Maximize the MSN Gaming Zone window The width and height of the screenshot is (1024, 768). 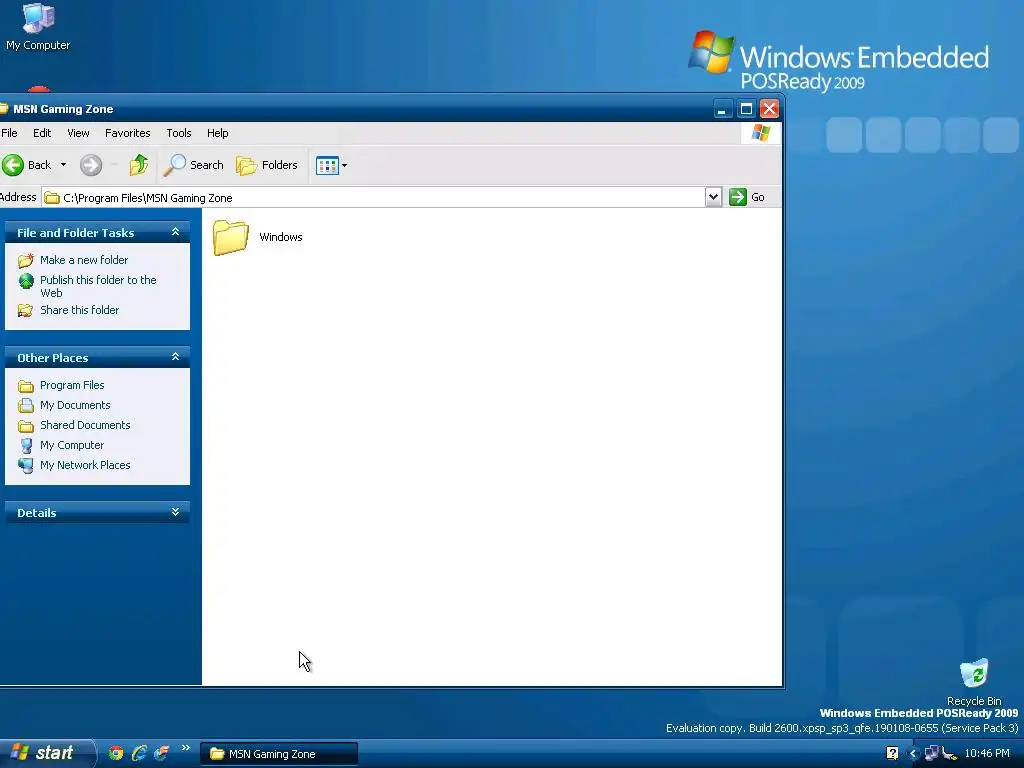click(746, 109)
